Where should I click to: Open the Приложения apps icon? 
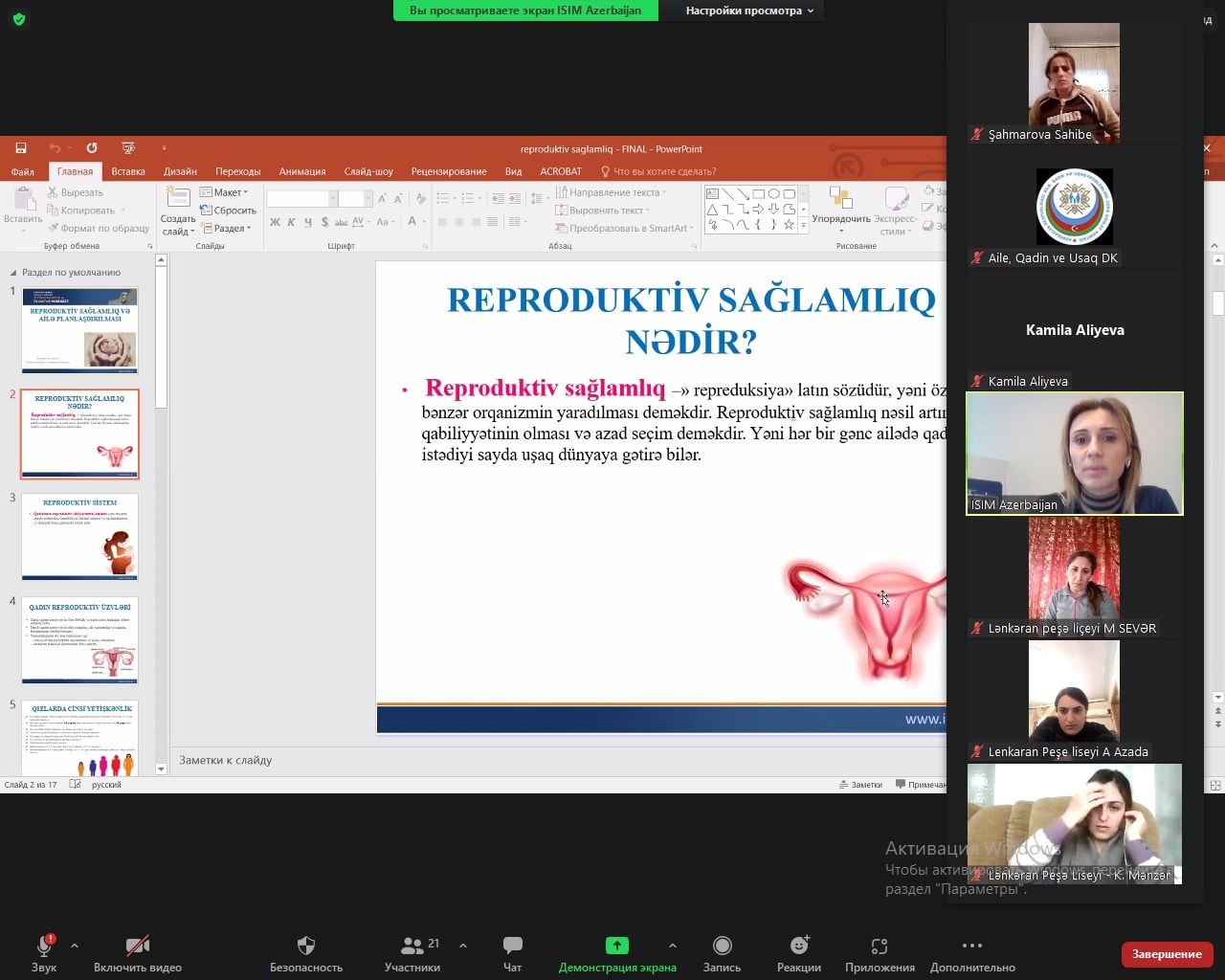[x=880, y=946]
